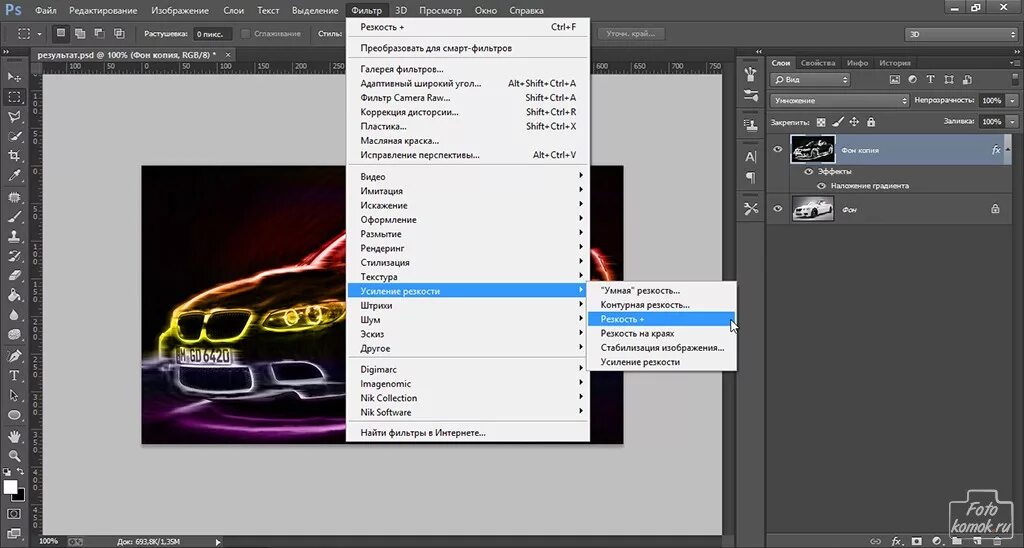Open the tool preset picker arrow
Screen dimensions: 1024x548
point(39,34)
